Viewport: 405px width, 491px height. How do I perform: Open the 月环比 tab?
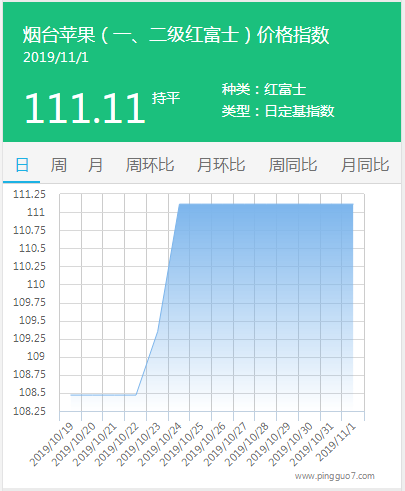[221, 165]
